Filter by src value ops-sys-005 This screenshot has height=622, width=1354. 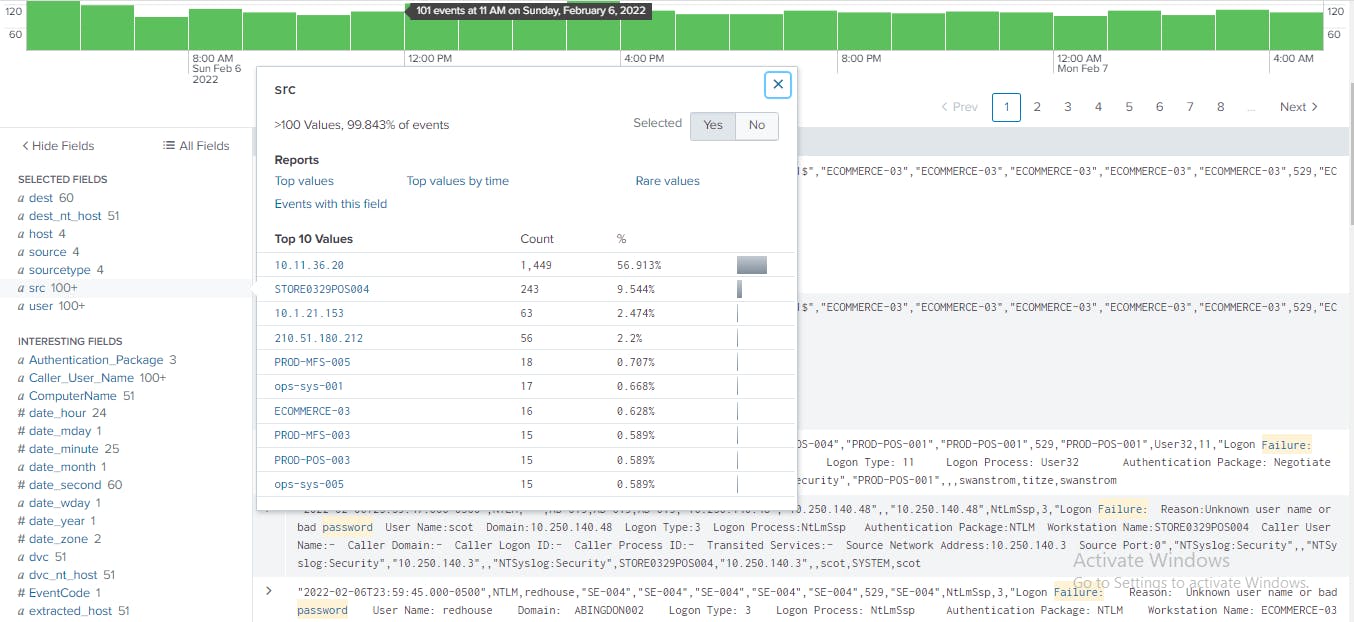[x=309, y=484]
